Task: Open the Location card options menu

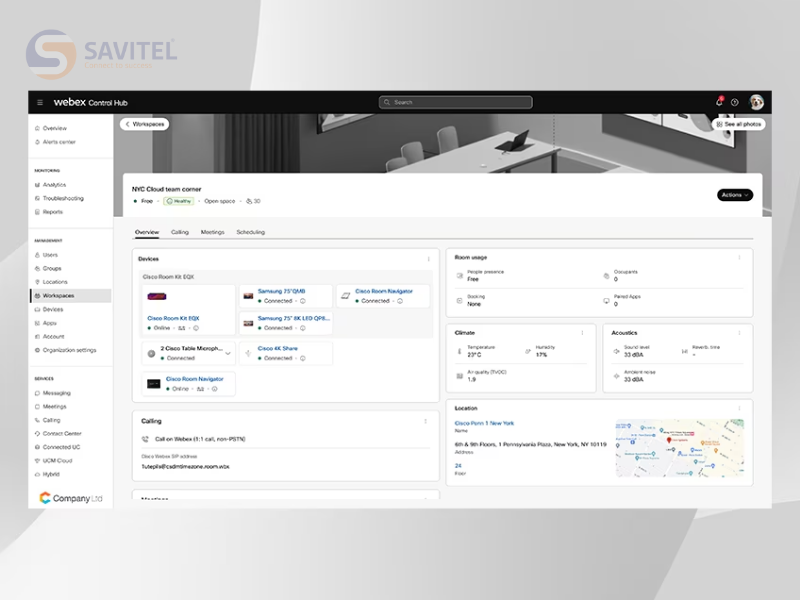Action: (739, 408)
